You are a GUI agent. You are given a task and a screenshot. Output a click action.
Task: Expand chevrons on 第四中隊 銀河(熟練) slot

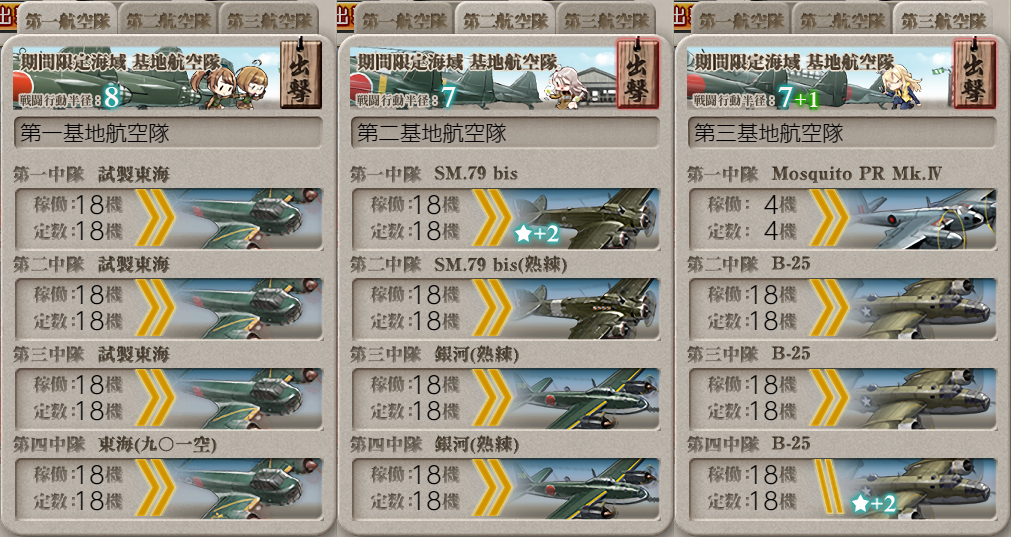[493, 488]
